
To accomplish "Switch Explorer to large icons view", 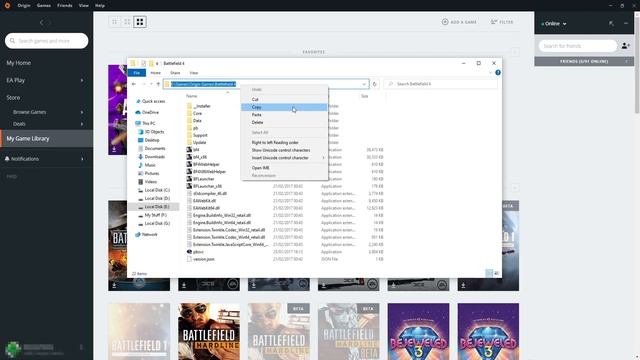I will (496, 273).
